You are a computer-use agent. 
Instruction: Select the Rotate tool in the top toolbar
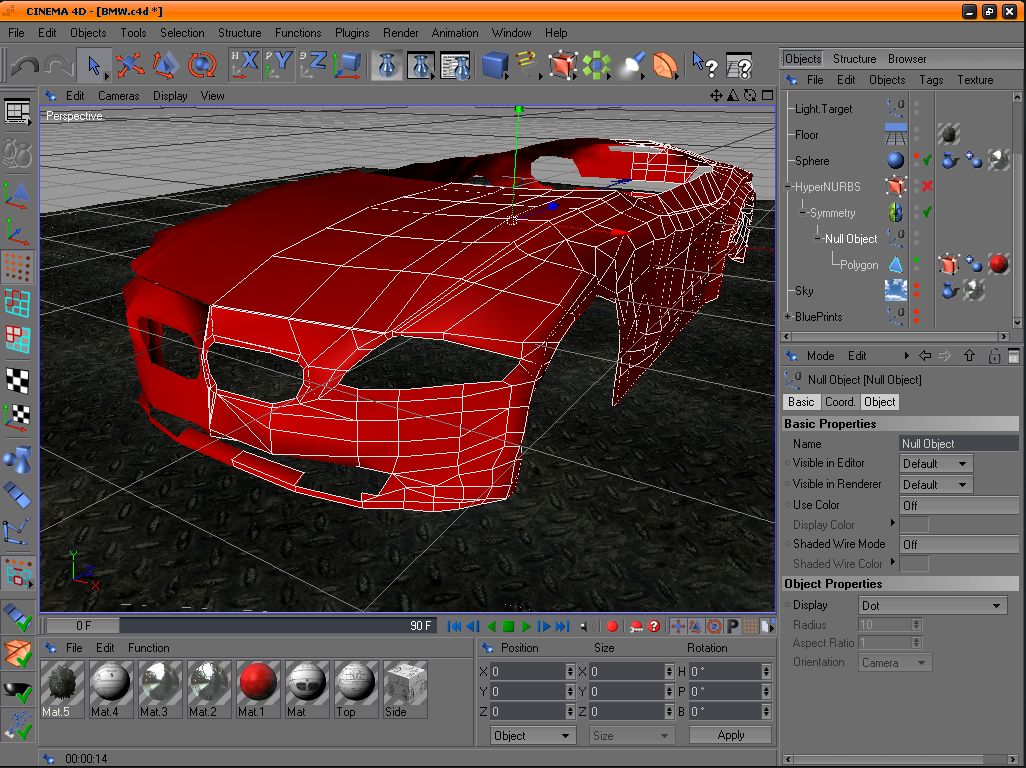point(203,66)
